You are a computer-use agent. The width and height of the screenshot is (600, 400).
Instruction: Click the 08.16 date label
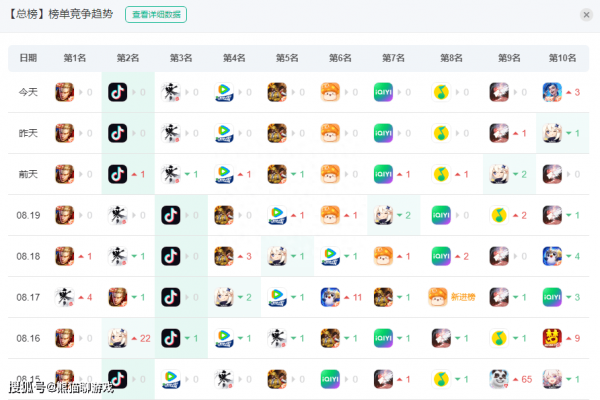(x=28, y=338)
